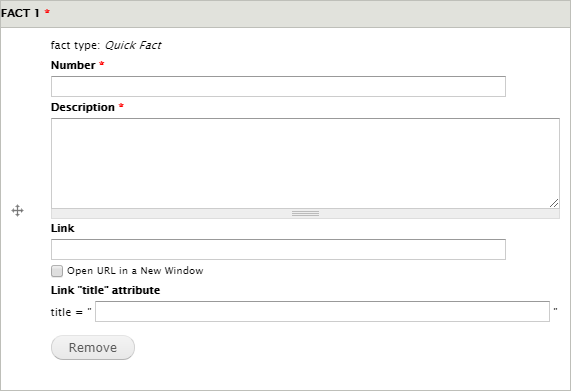The width and height of the screenshot is (571, 391).
Task: Click the "Open URL in a New Window" label text
Action: click(x=135, y=270)
